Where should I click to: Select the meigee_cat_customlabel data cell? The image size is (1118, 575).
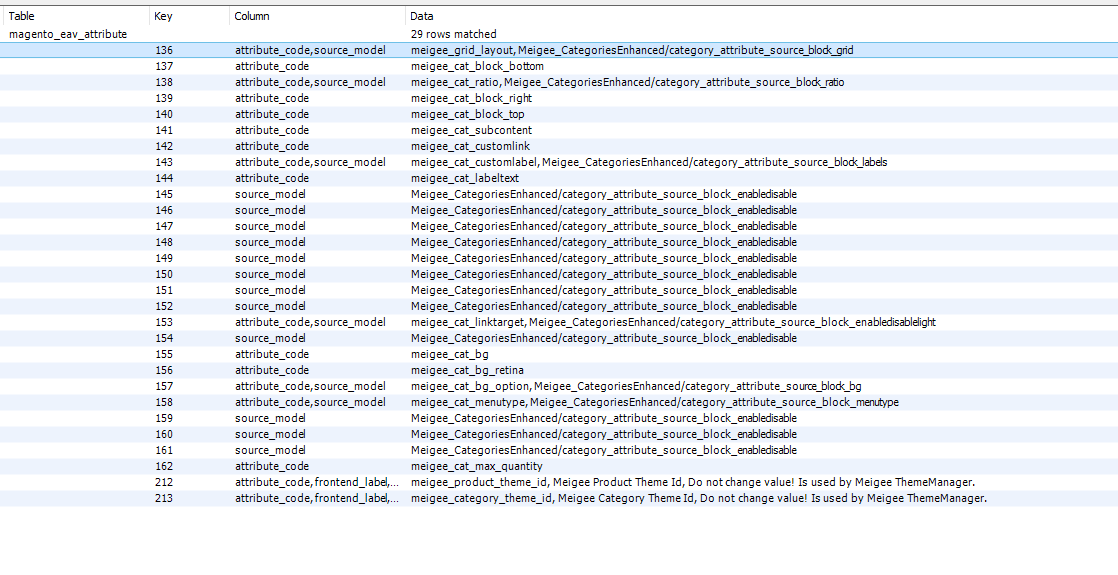coord(649,162)
